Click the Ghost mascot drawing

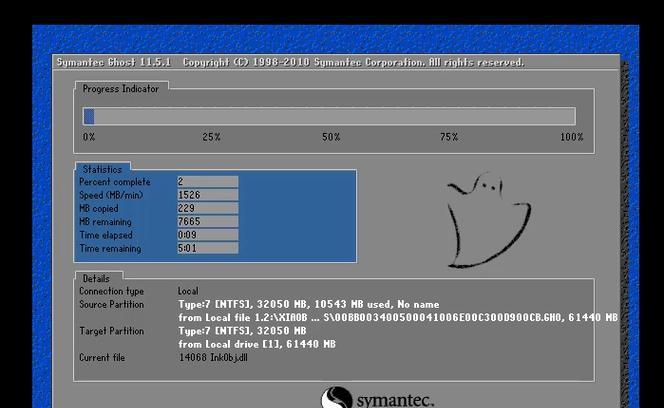coord(489,220)
